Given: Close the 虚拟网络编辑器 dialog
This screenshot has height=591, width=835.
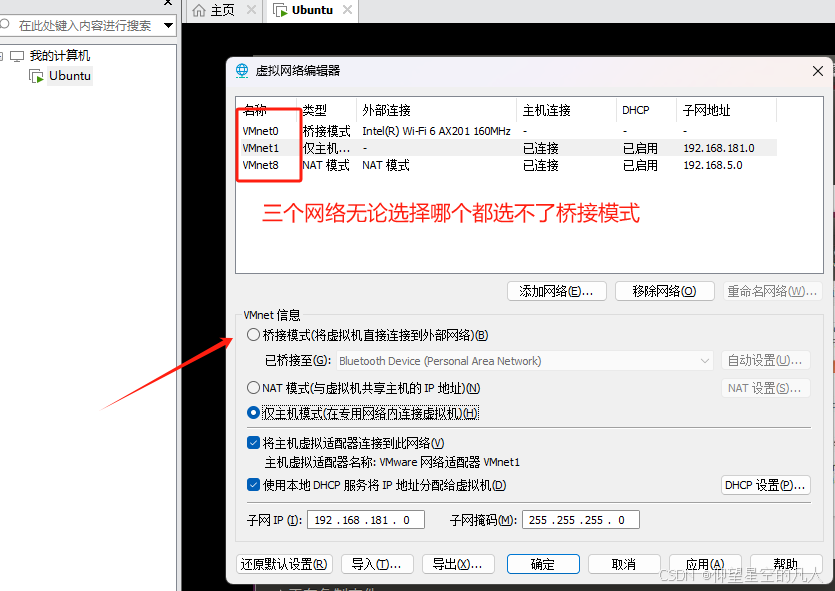Looking at the screenshot, I should (x=818, y=71).
